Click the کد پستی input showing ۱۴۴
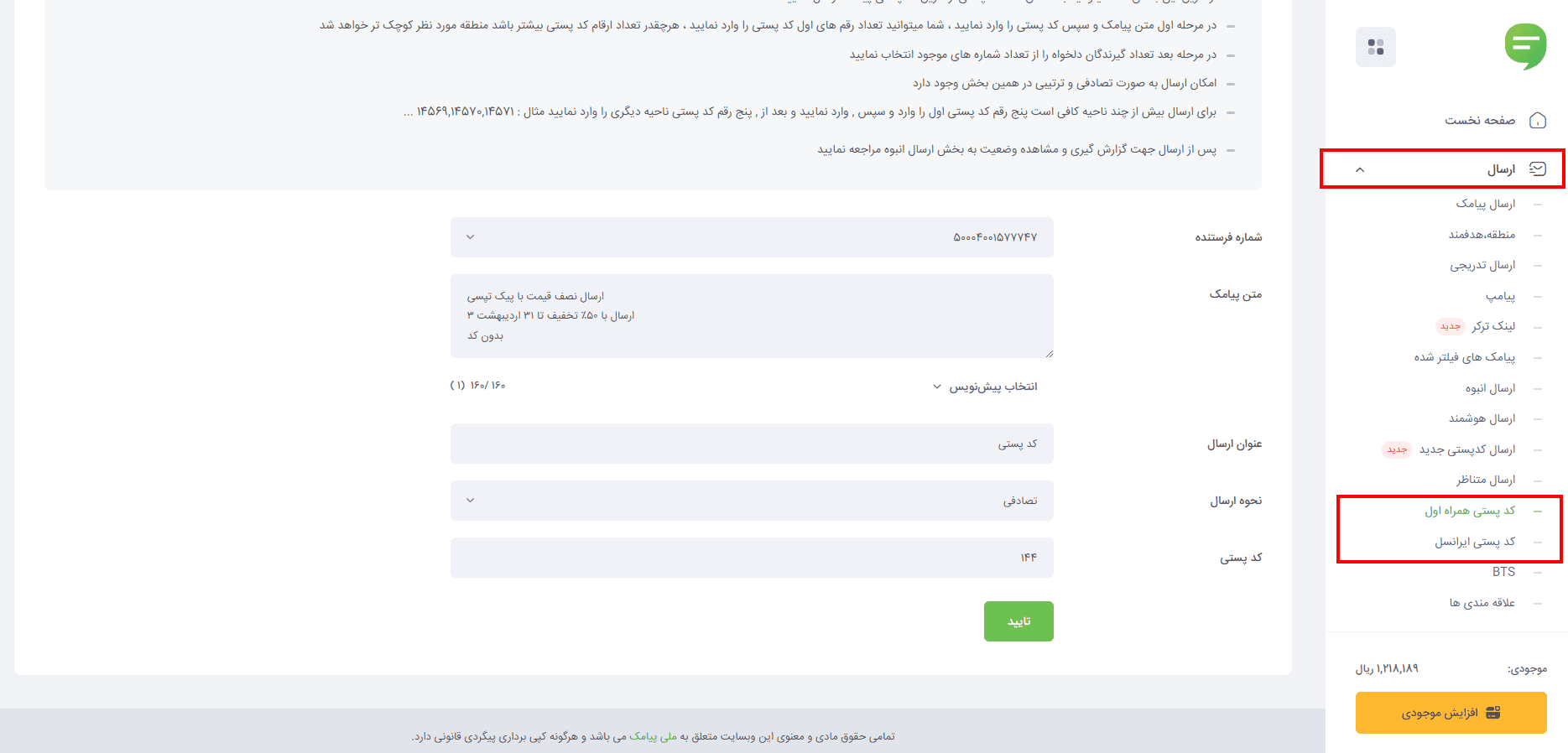Viewport: 1568px width, 753px height. click(752, 557)
